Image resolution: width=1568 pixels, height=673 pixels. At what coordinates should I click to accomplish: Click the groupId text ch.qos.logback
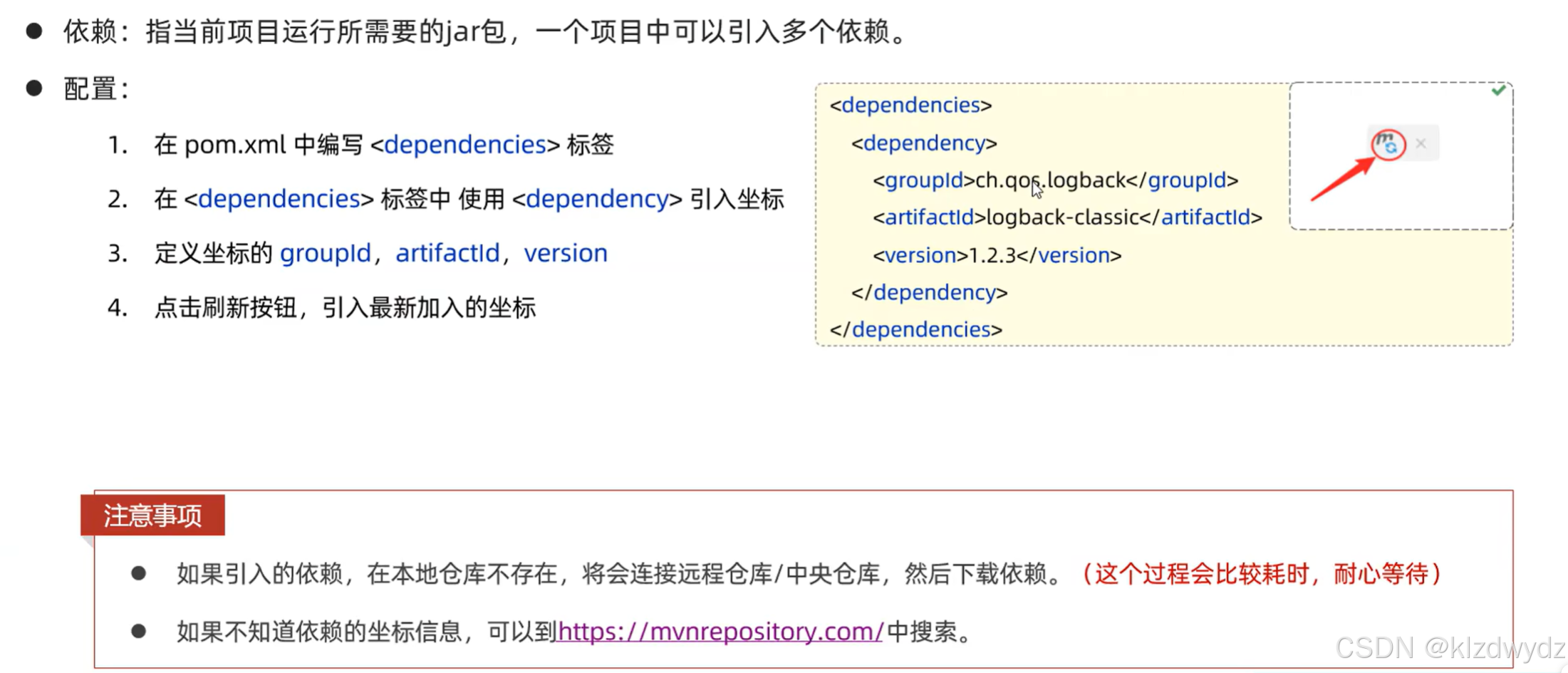1049,180
